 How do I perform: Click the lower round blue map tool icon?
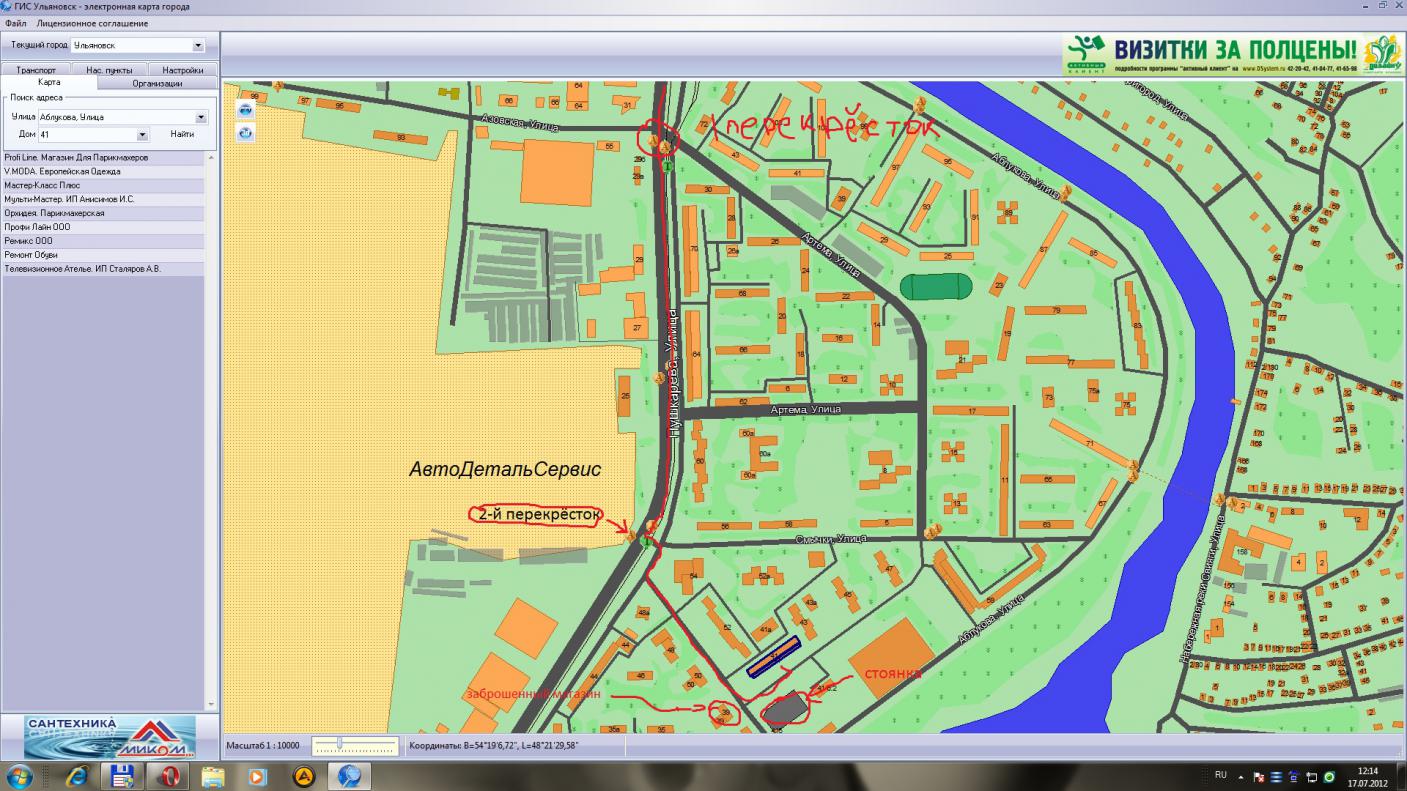click(x=245, y=132)
